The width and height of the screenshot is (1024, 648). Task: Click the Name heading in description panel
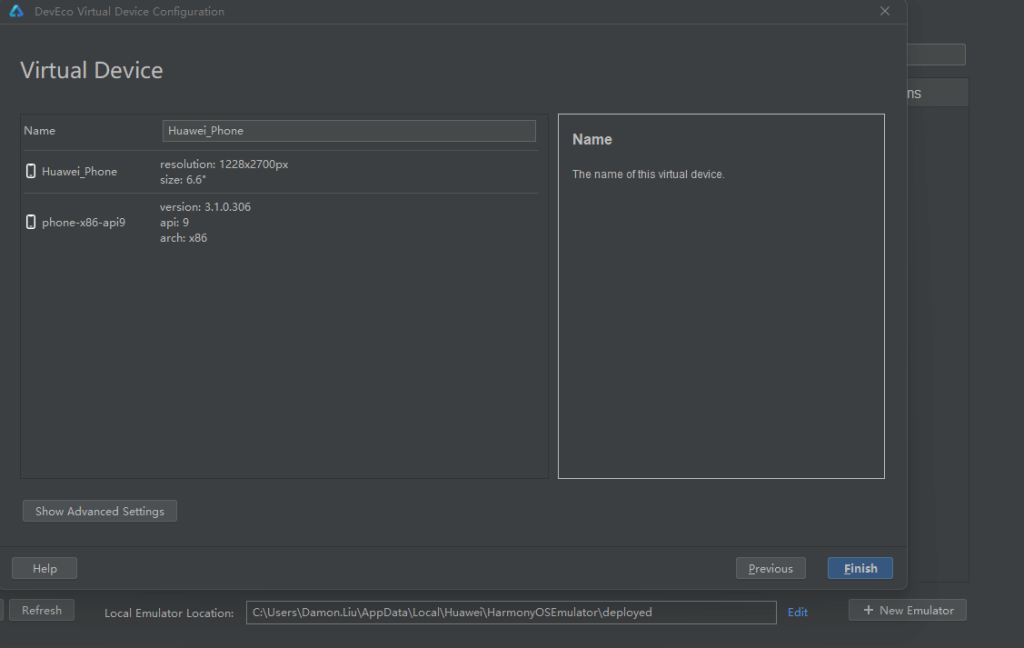[x=592, y=139]
